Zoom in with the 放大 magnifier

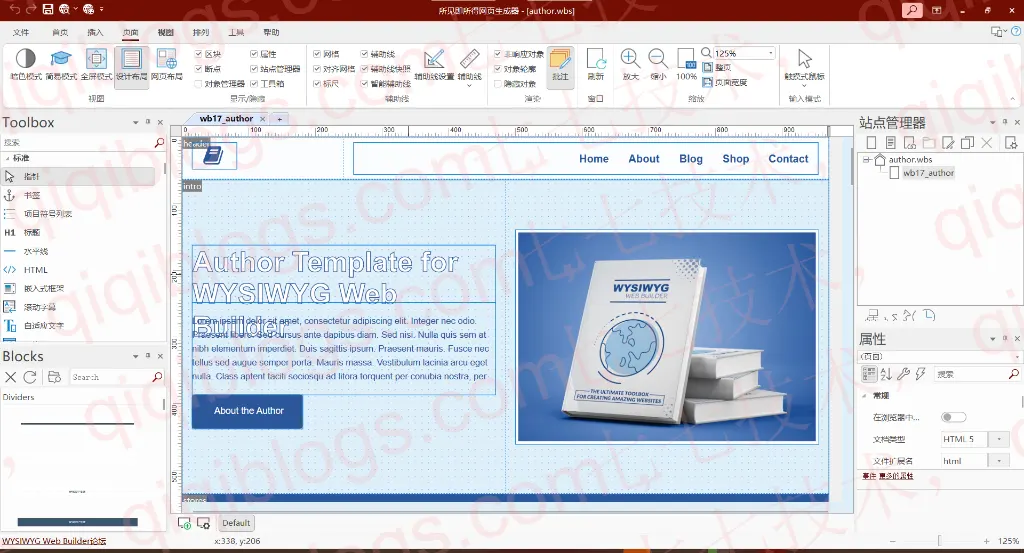[630, 58]
